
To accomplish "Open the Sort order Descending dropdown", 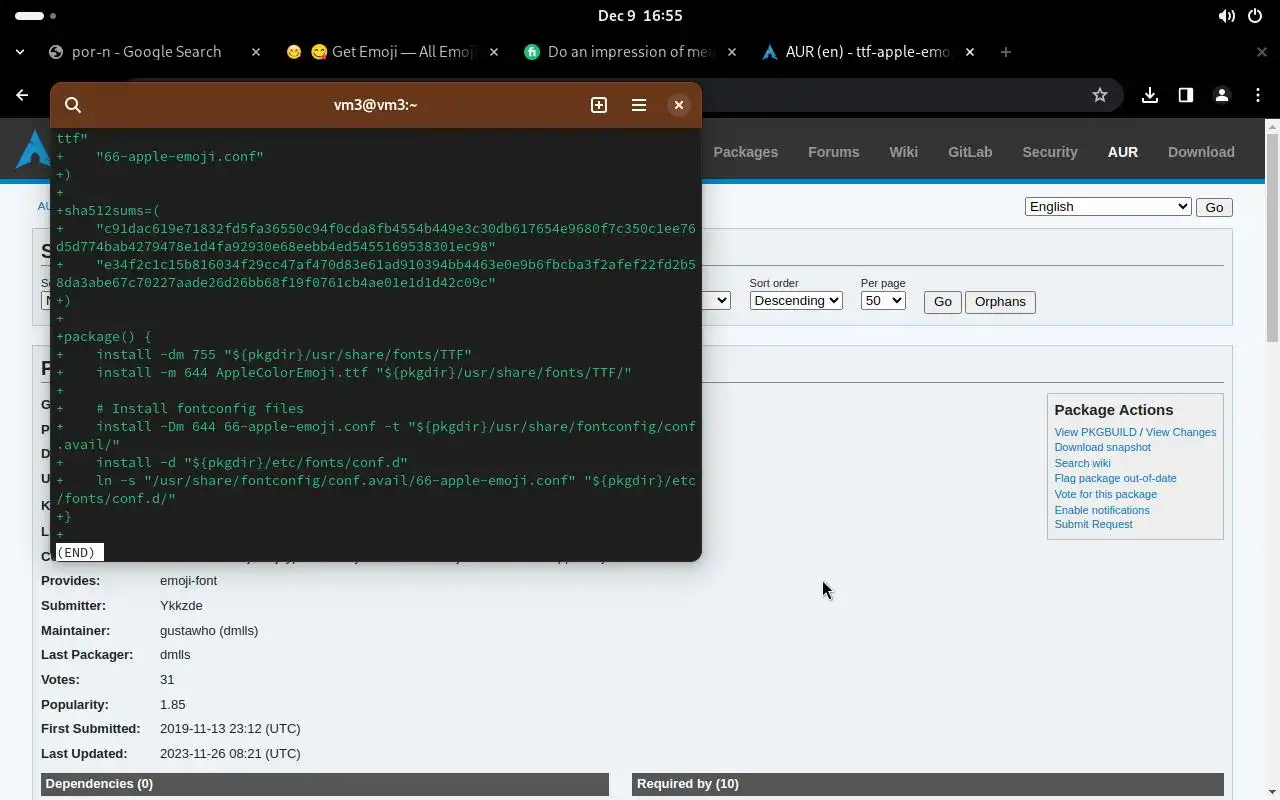I will pyautogui.click(x=796, y=300).
